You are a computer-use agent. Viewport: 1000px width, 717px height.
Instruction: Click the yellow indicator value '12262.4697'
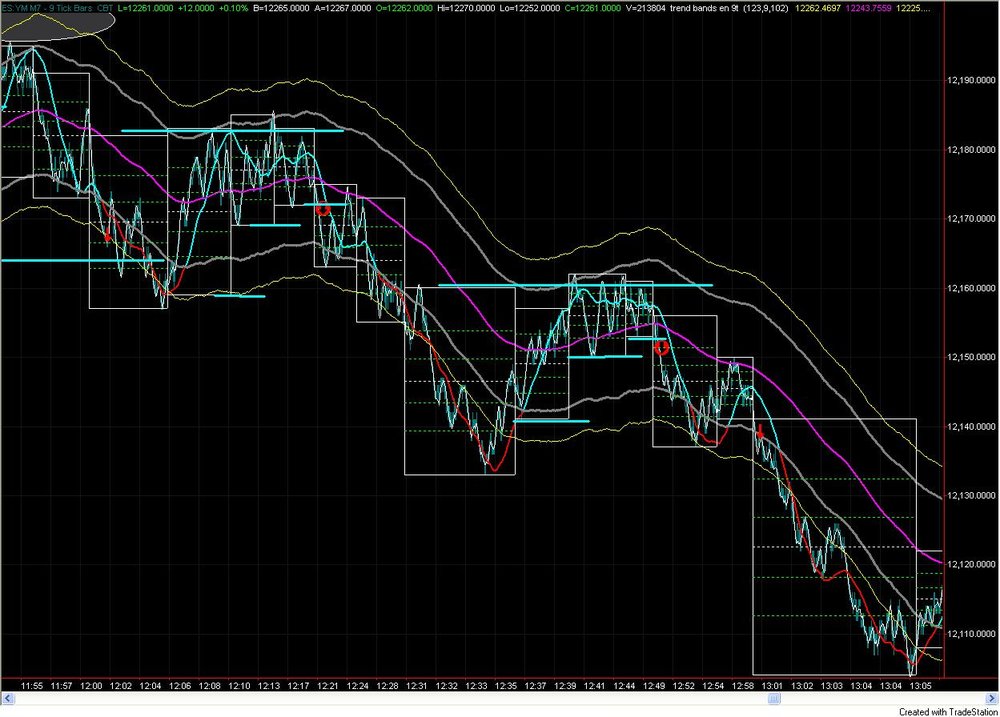pos(818,8)
